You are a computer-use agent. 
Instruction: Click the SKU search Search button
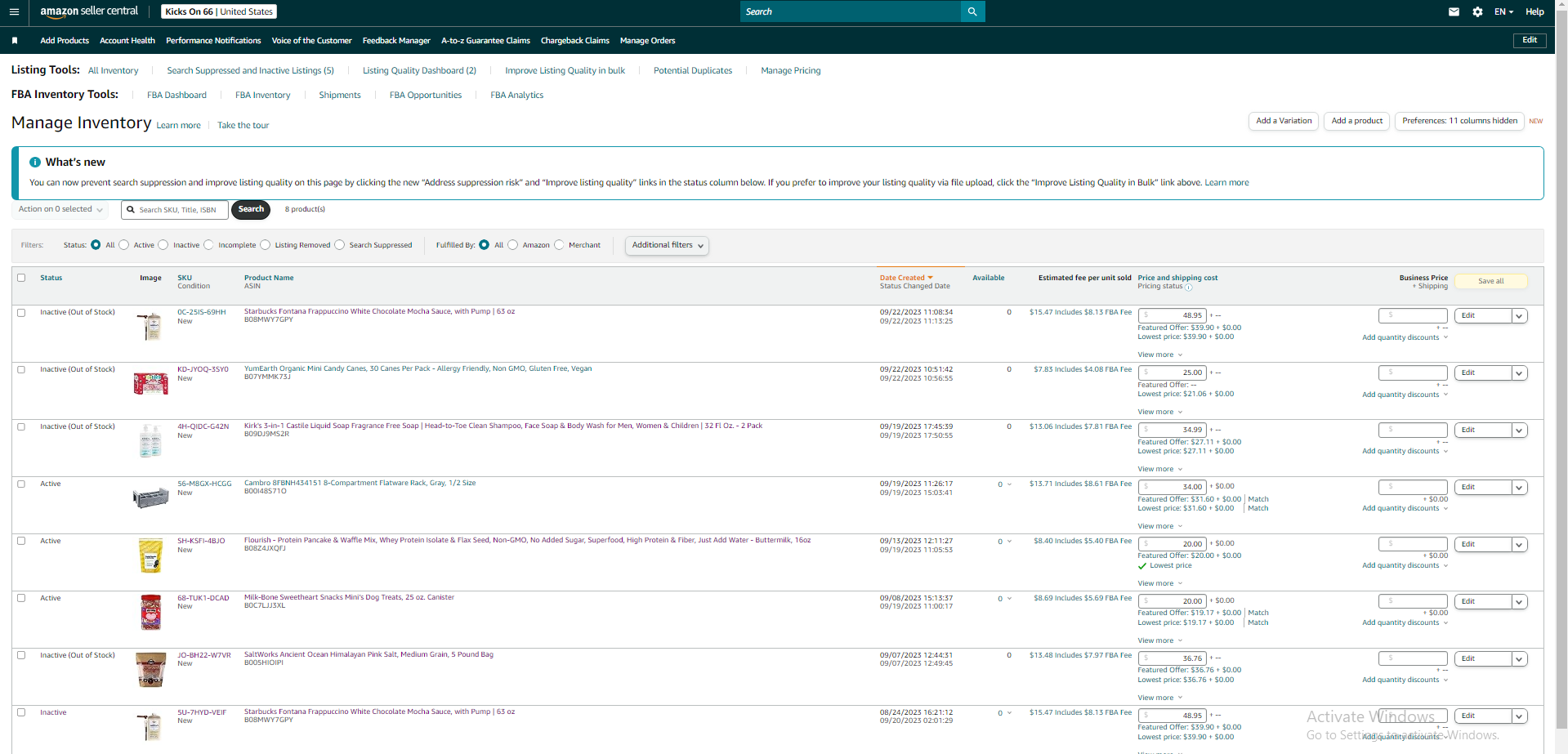pos(251,210)
